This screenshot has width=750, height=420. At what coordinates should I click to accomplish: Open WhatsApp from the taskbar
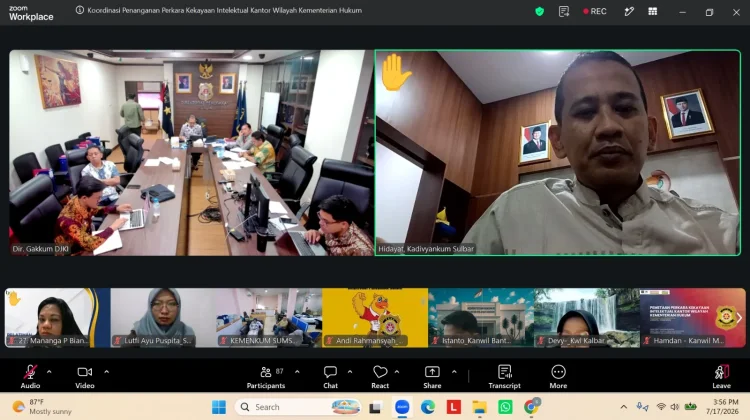[505, 407]
